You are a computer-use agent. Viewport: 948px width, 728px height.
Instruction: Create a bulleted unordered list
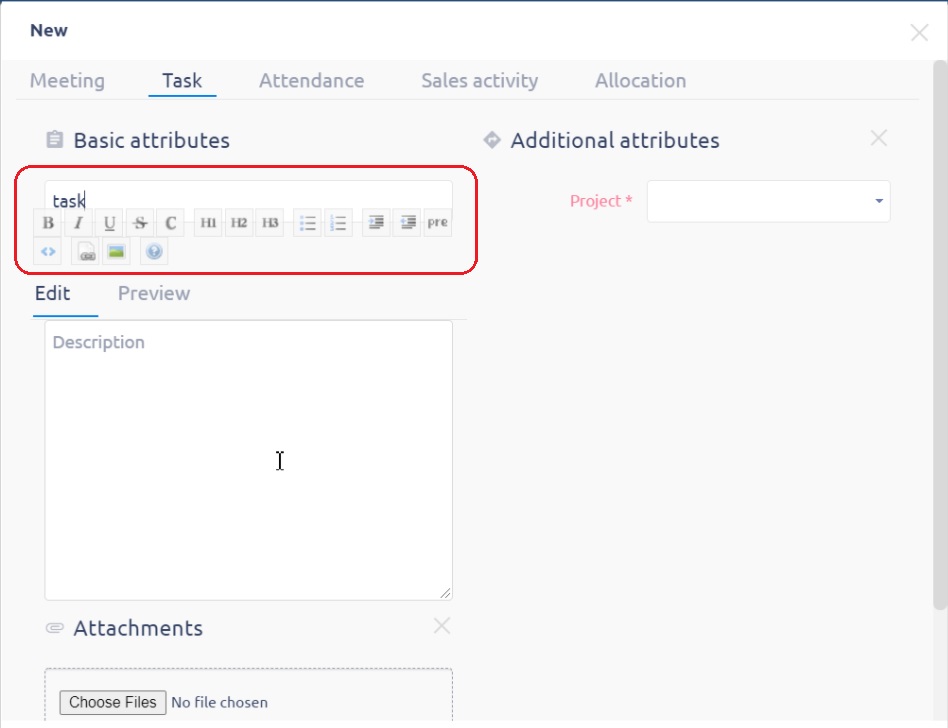pyautogui.click(x=308, y=223)
